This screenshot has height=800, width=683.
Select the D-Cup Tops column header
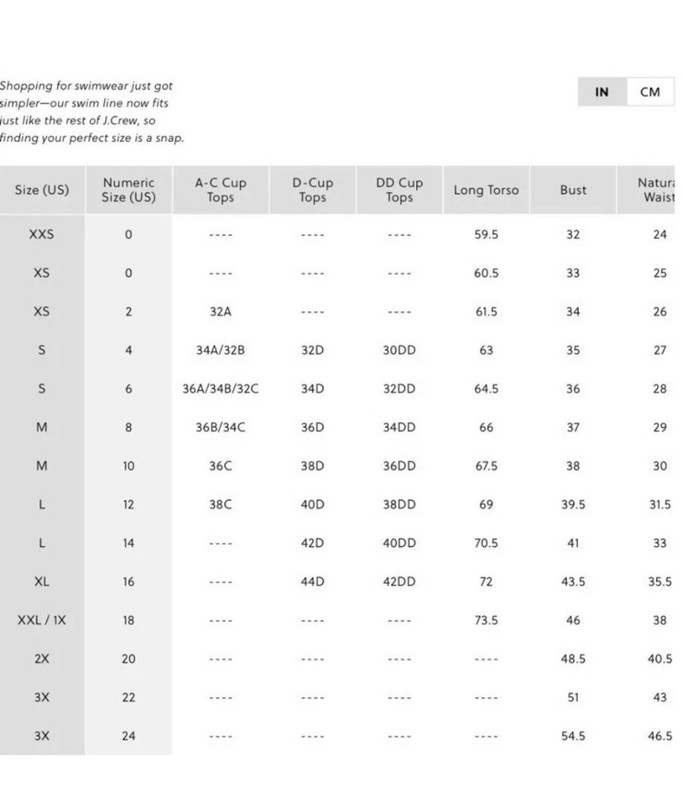(x=313, y=190)
